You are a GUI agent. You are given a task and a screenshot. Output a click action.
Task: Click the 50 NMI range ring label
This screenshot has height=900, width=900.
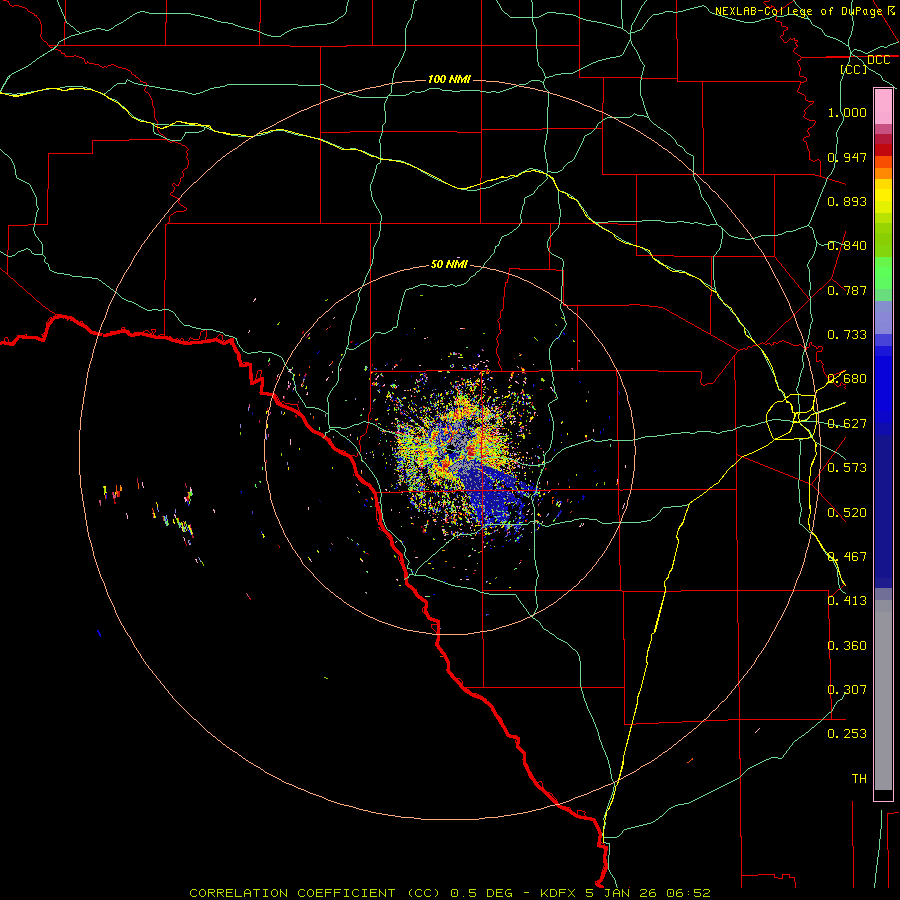tap(449, 264)
